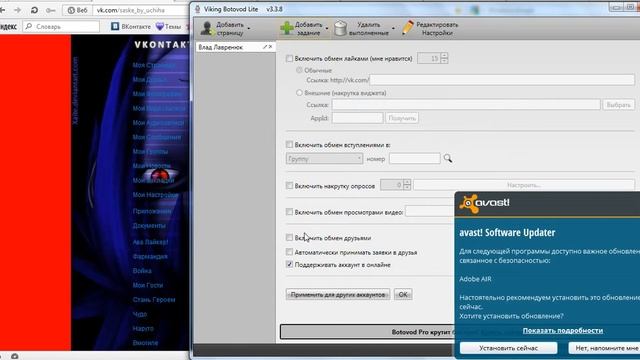Click Применить для других аккаунтов button

pyautogui.click(x=338, y=294)
